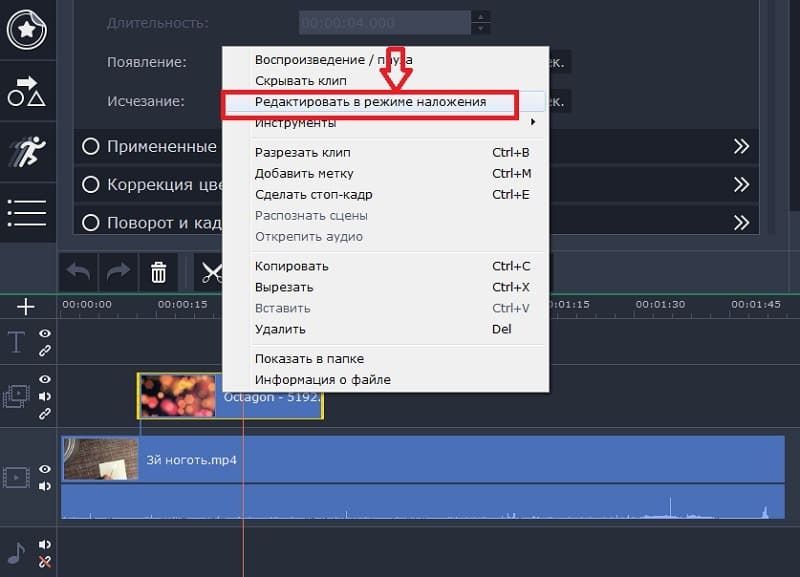Open the Stickers tab in left sidebar
Image resolution: width=800 pixels, height=577 pixels.
27,29
